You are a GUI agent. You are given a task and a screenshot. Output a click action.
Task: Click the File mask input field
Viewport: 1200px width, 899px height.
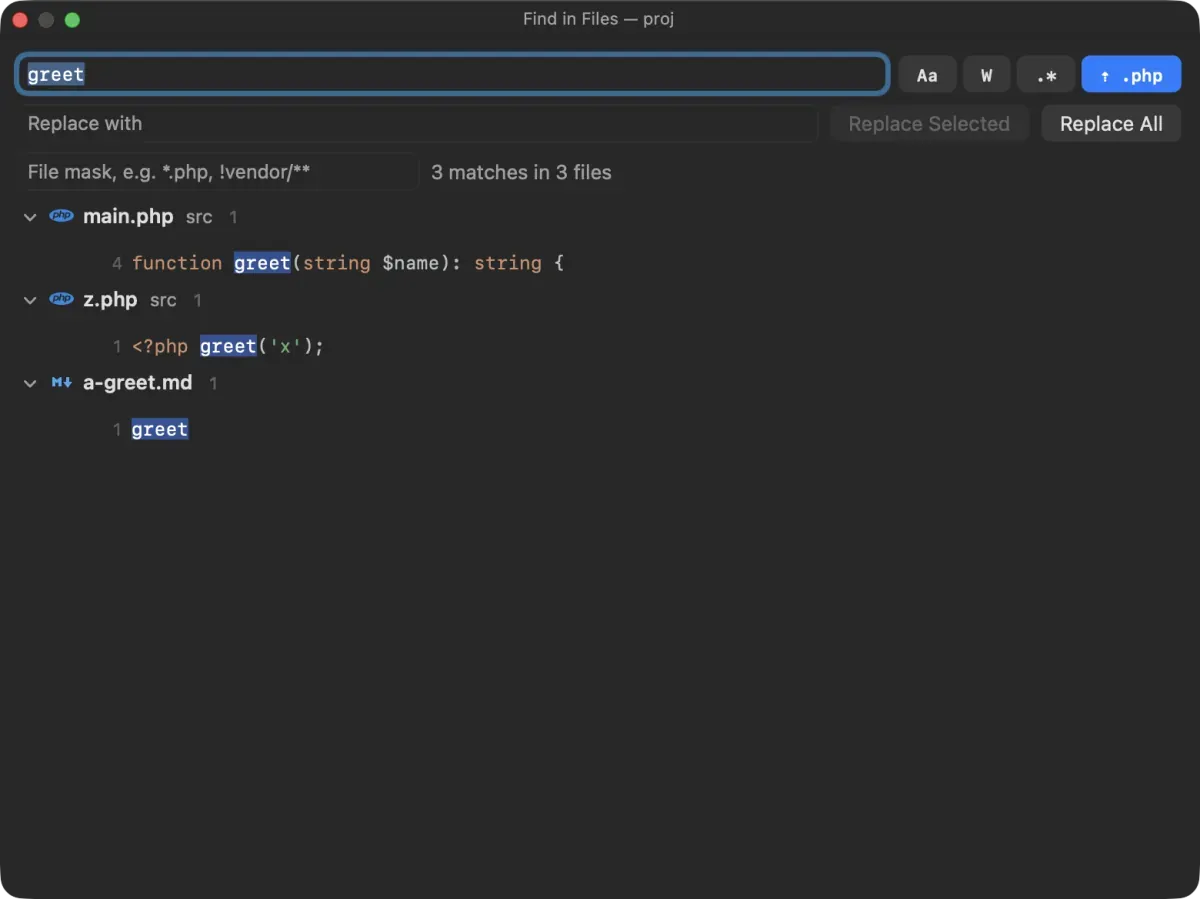click(219, 172)
